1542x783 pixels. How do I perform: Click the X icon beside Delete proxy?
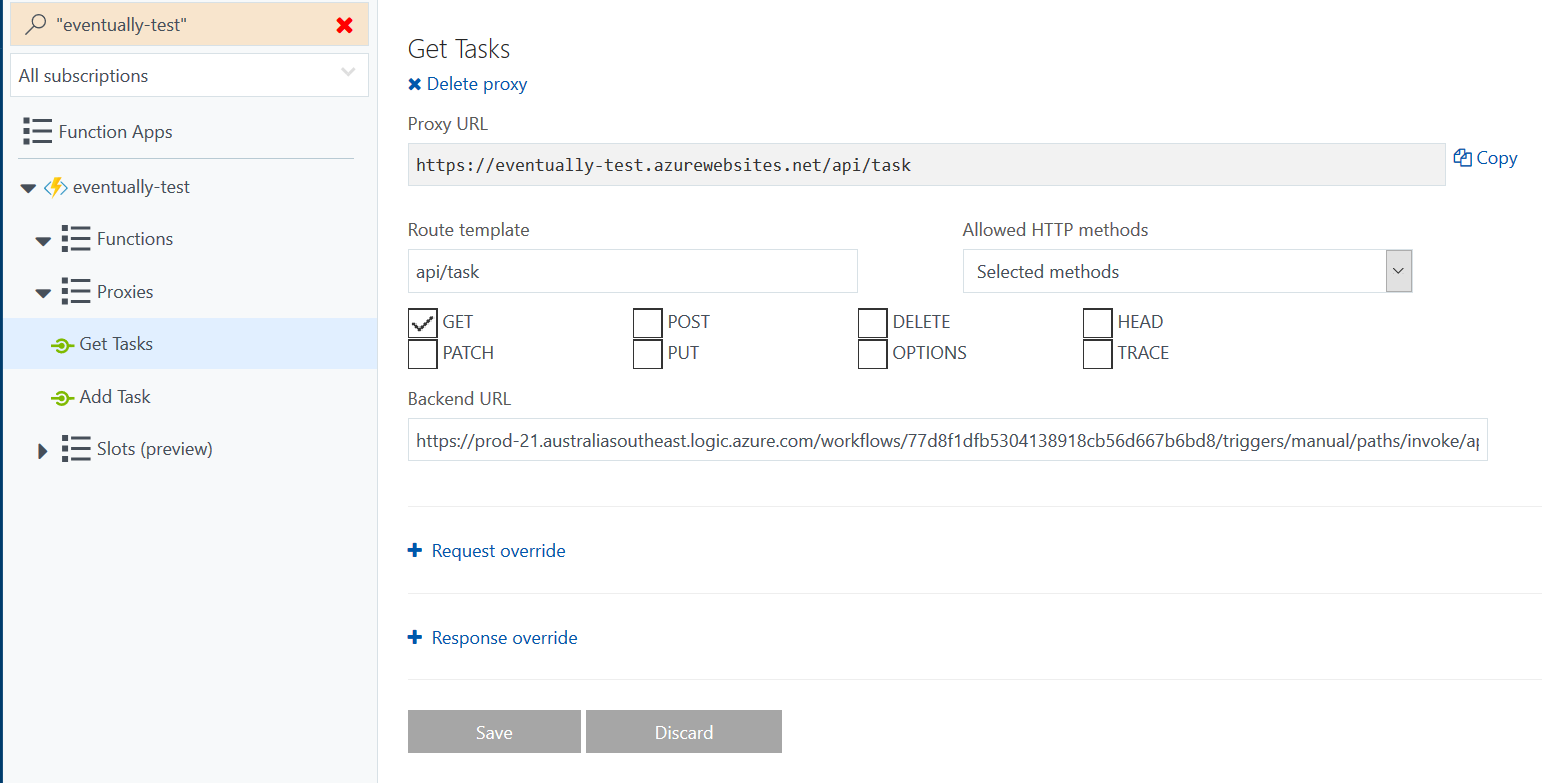point(415,84)
